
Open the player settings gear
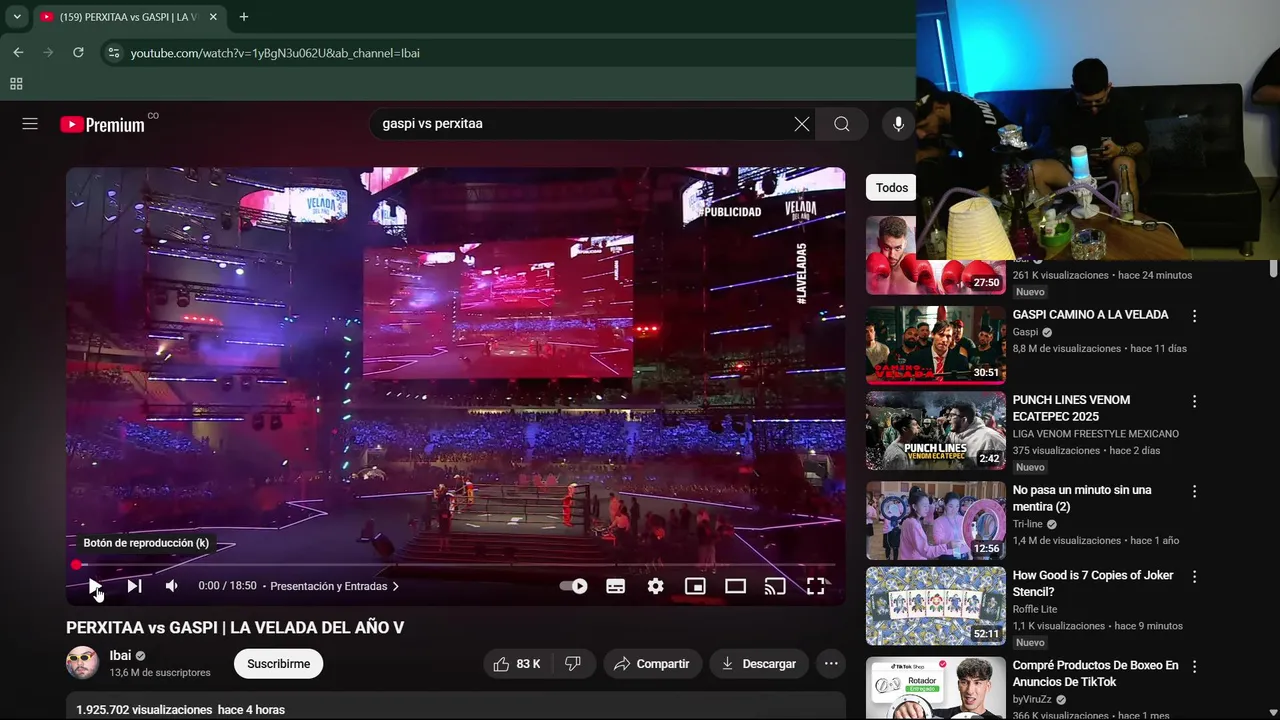click(655, 586)
